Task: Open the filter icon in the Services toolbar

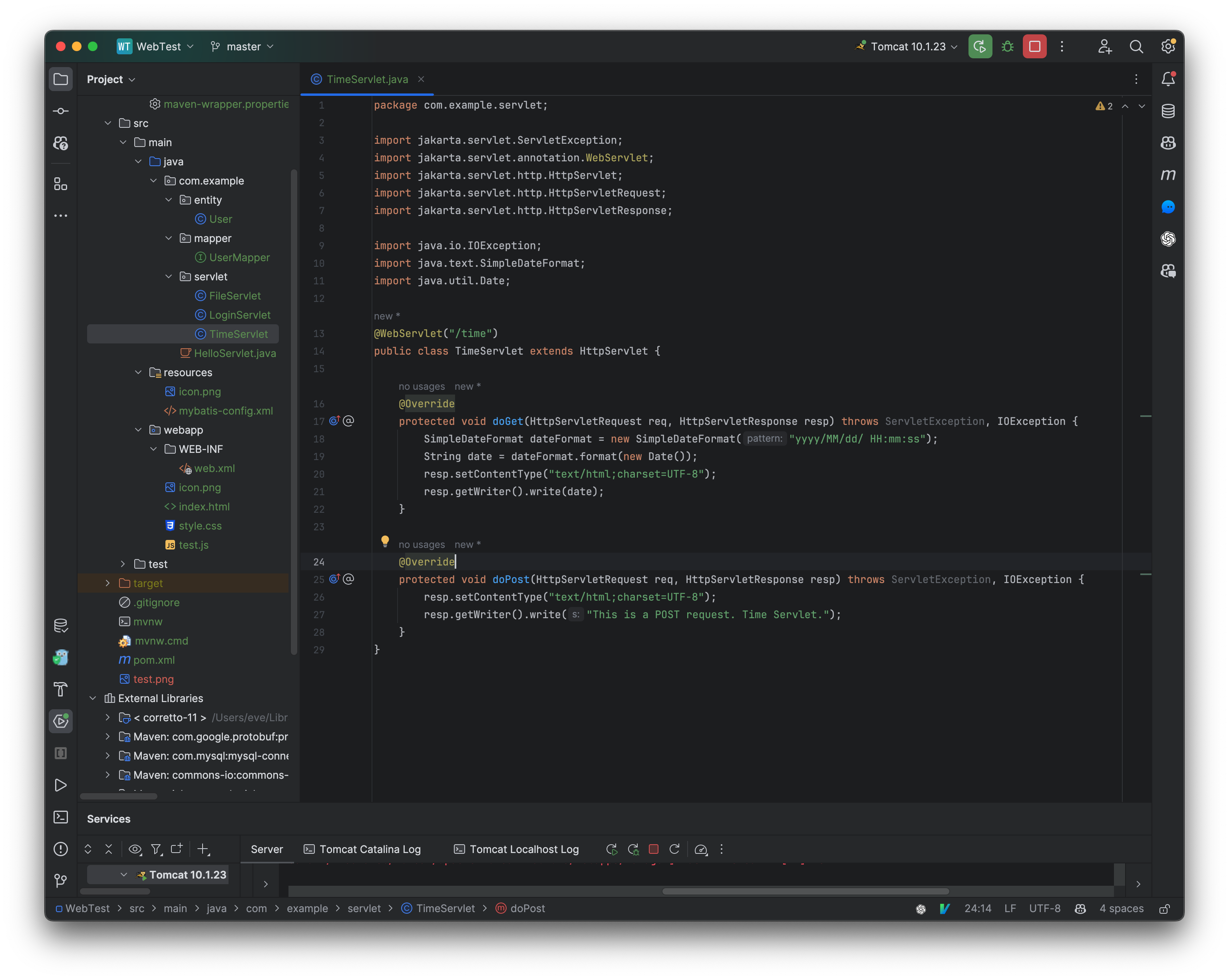Action: (156, 849)
